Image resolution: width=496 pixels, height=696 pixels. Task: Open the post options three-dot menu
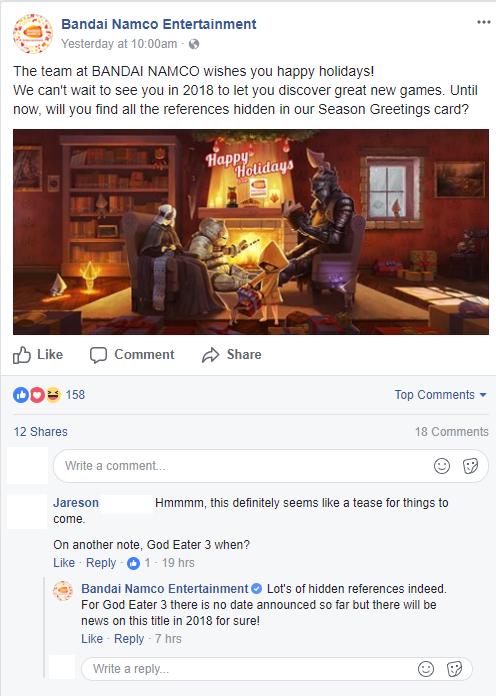[x=483, y=22]
